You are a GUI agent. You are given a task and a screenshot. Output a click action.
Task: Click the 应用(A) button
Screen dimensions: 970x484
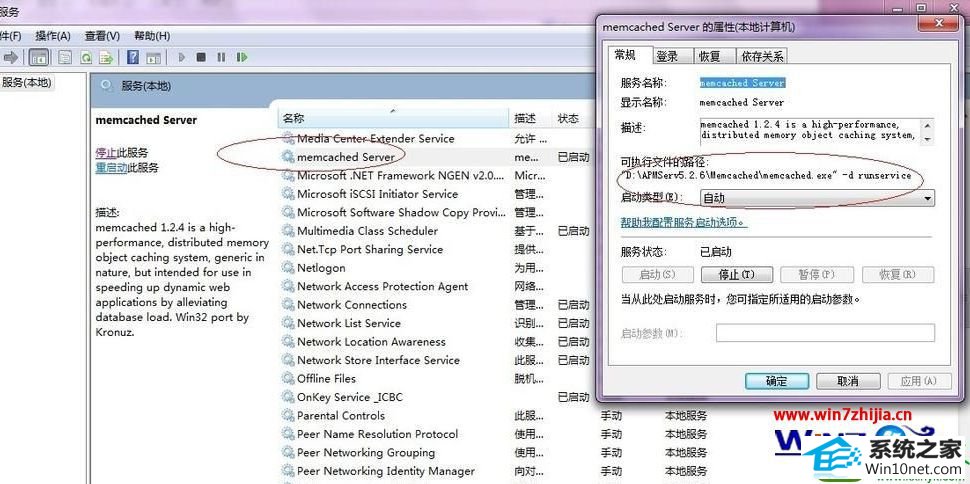pyautogui.click(x=918, y=381)
